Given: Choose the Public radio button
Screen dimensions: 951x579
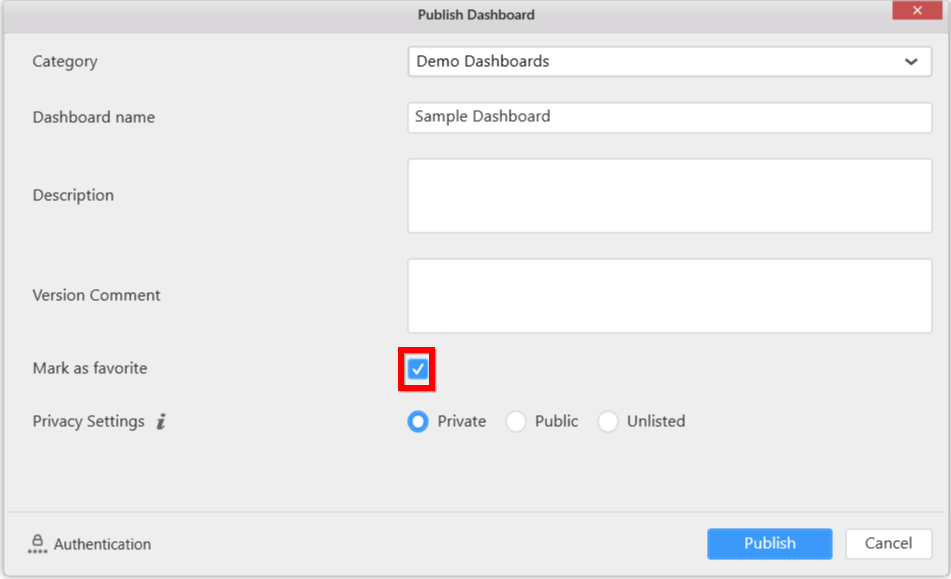Looking at the screenshot, I should (x=516, y=422).
